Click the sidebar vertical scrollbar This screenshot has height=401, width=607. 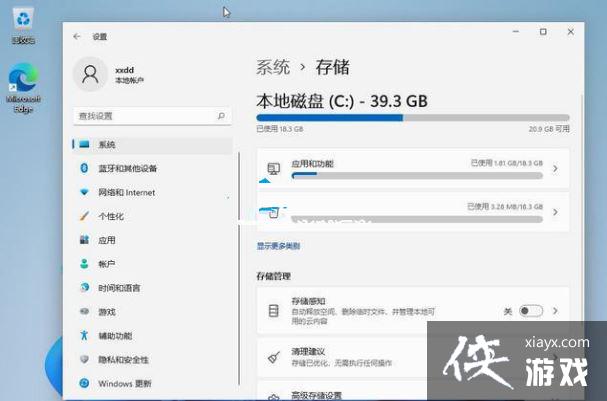coord(239,269)
